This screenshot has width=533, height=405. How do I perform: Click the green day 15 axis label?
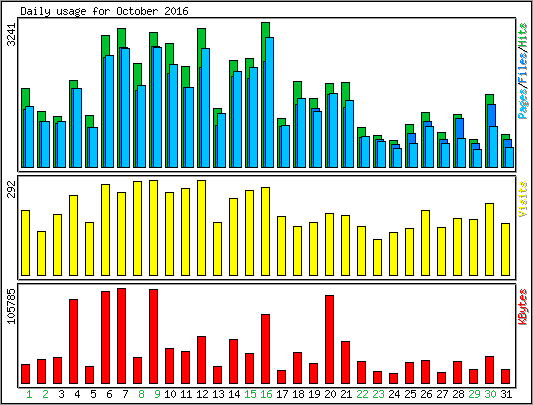[250, 394]
